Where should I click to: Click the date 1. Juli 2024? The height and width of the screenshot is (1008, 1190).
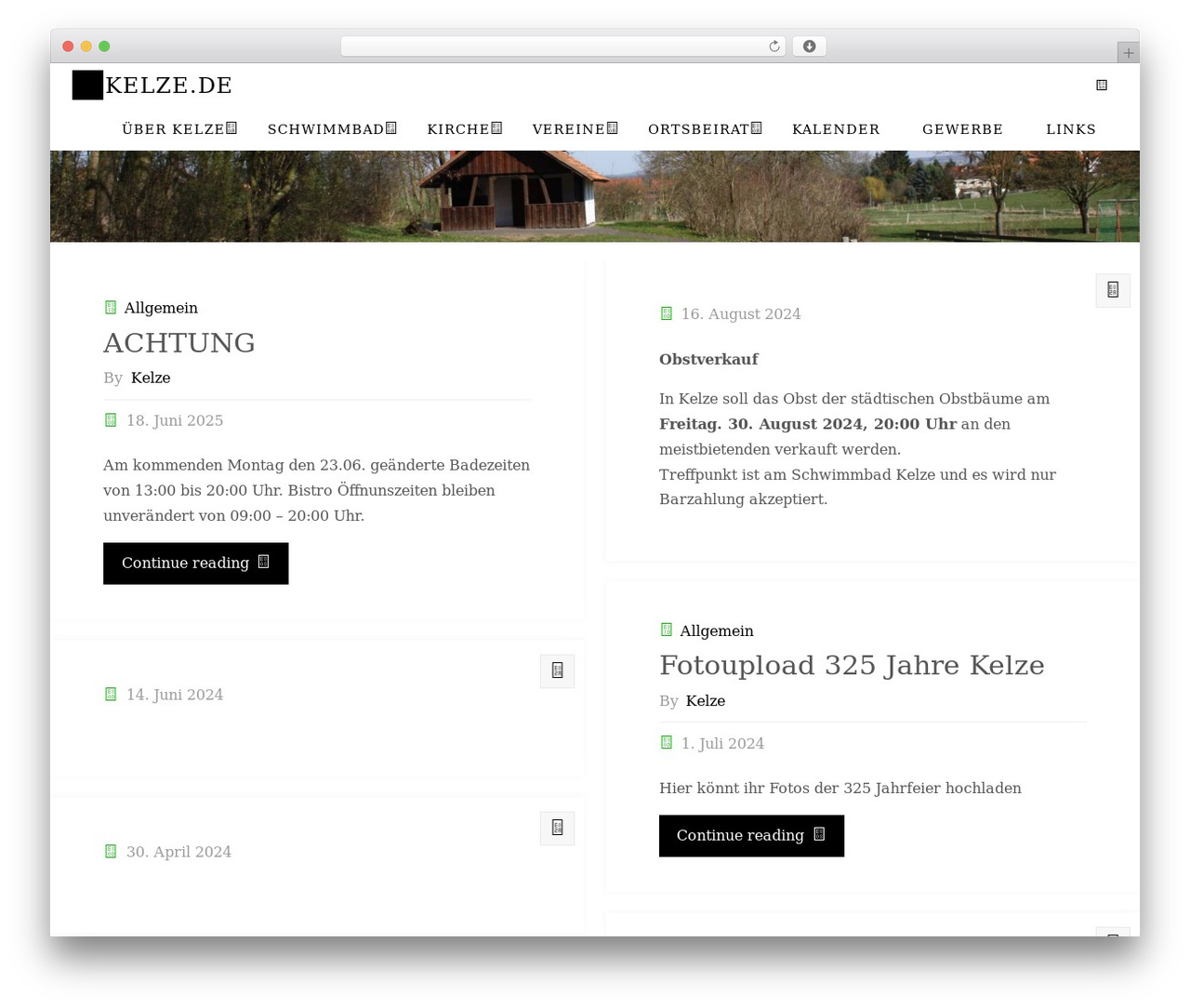722,744
